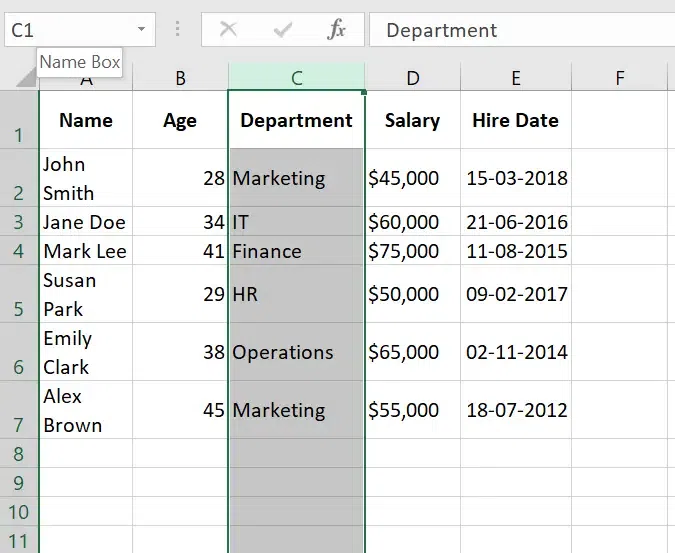675x553 pixels.
Task: Select row 10 header
Action: click(19, 512)
